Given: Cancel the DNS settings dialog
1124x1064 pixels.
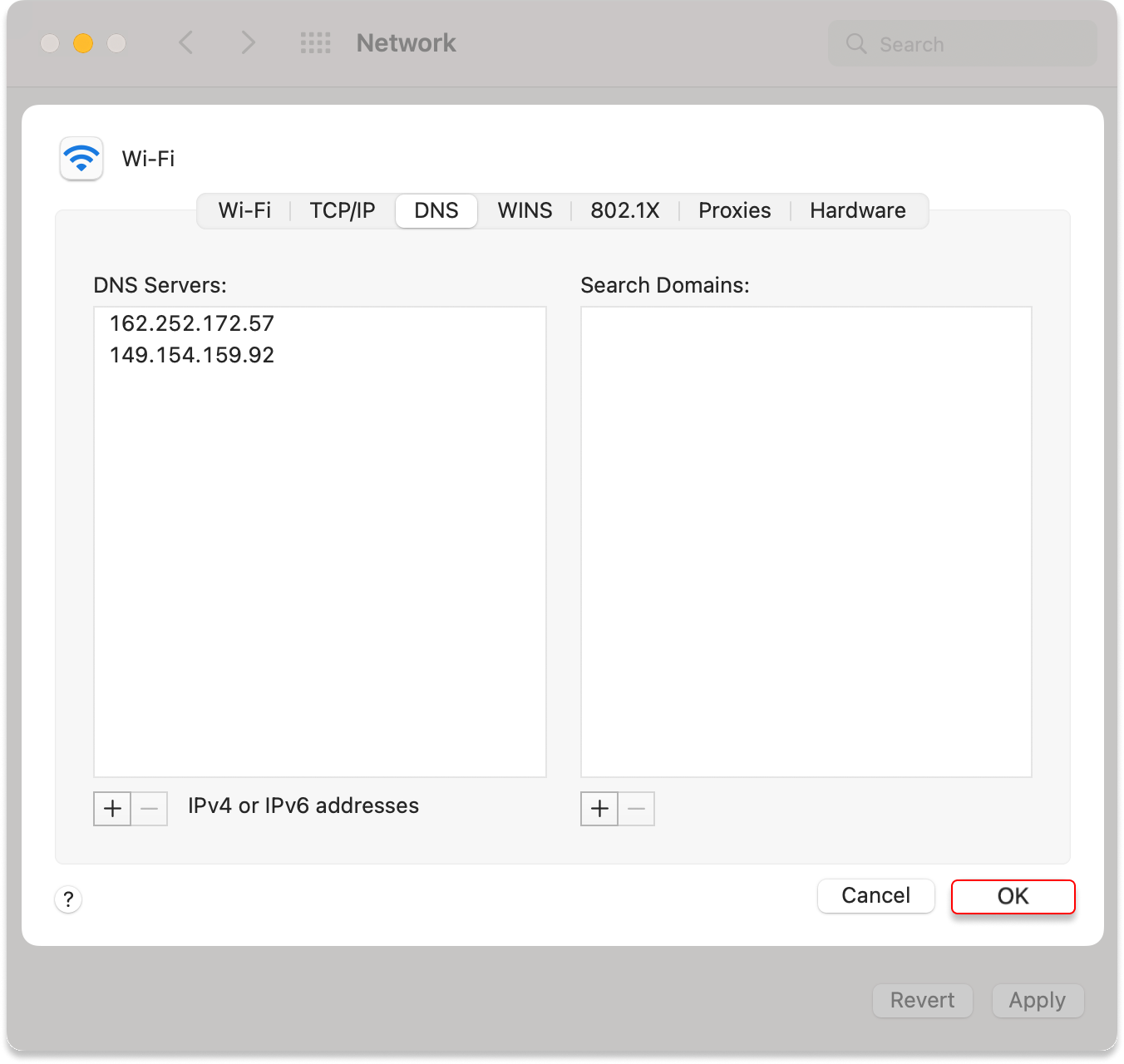Looking at the screenshot, I should point(875,895).
